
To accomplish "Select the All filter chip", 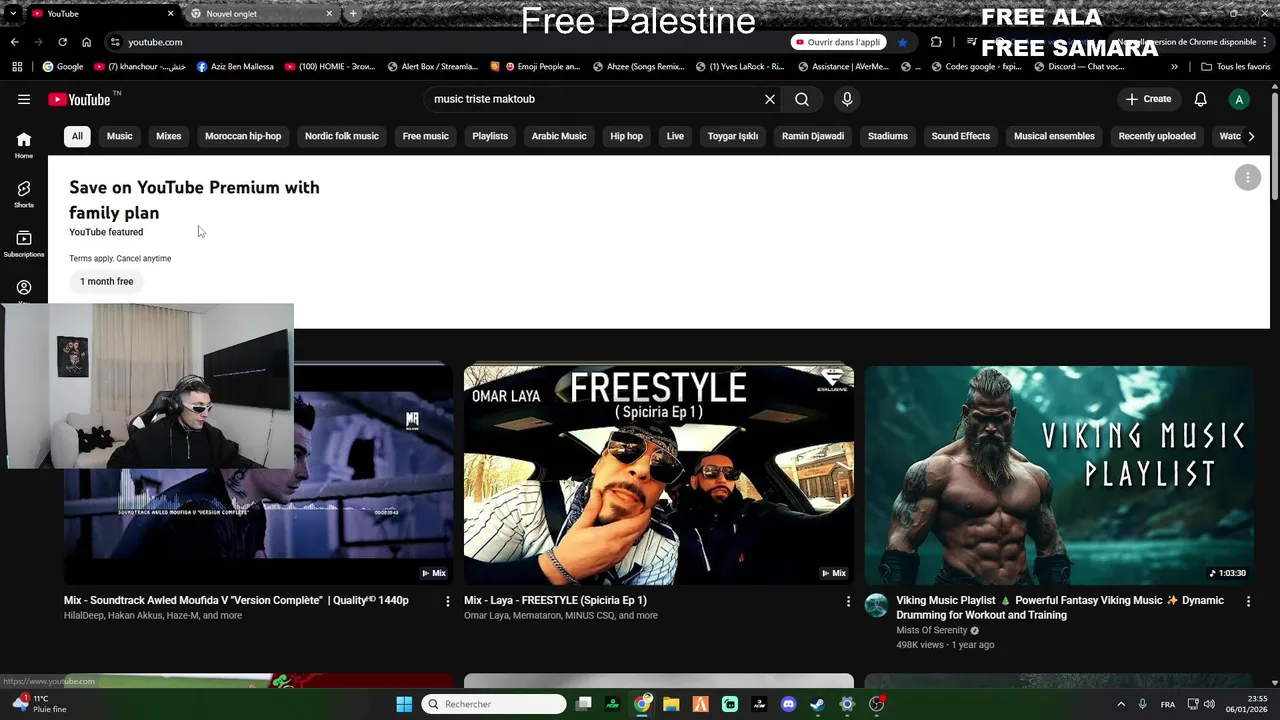I will click(x=77, y=136).
